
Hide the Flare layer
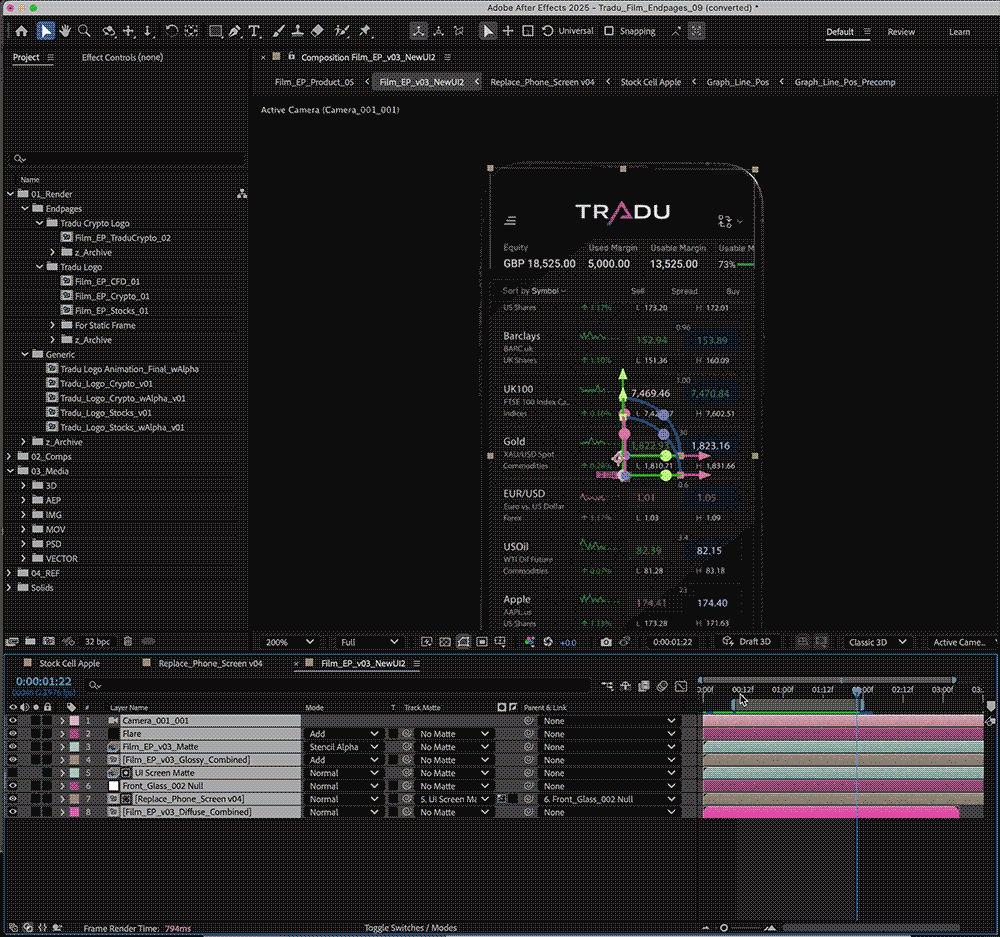13,734
